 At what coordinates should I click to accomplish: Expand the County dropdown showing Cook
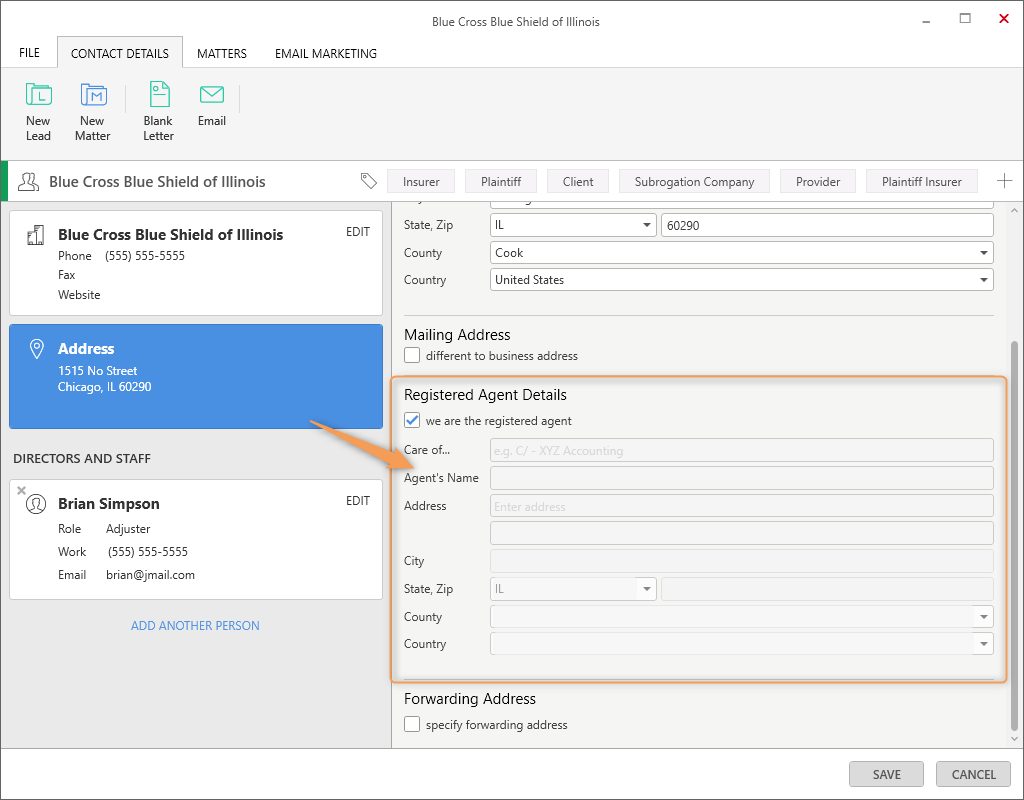pyautogui.click(x=742, y=253)
